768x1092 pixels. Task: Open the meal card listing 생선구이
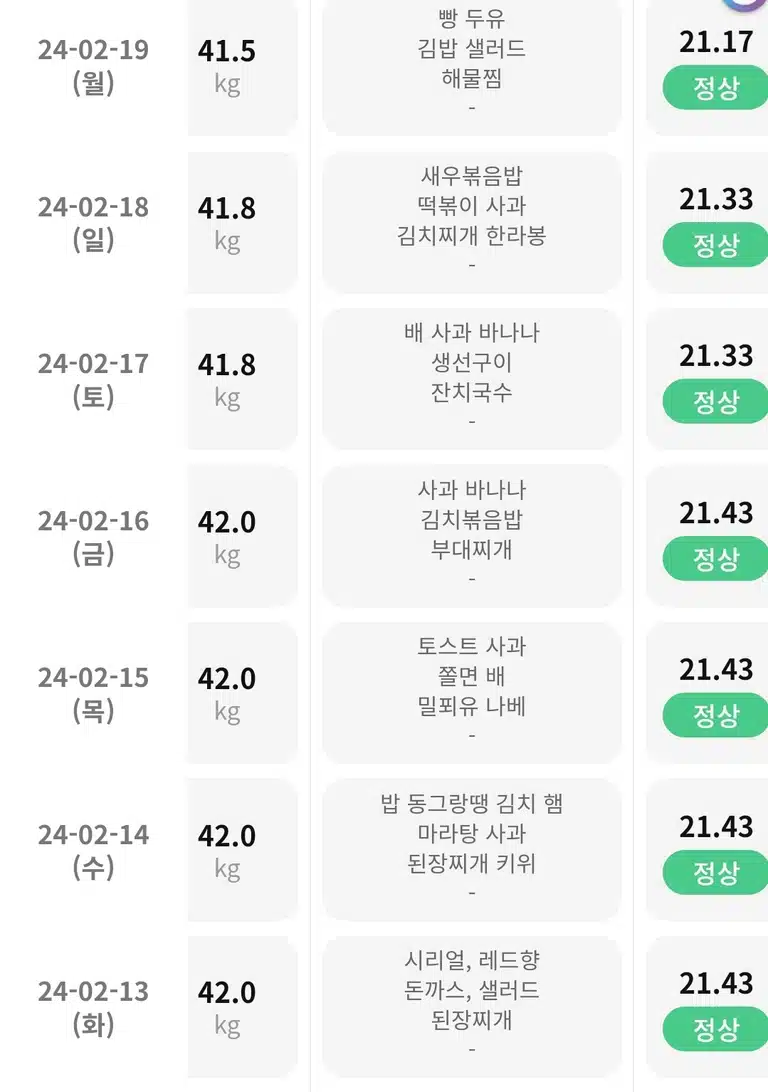(x=471, y=379)
